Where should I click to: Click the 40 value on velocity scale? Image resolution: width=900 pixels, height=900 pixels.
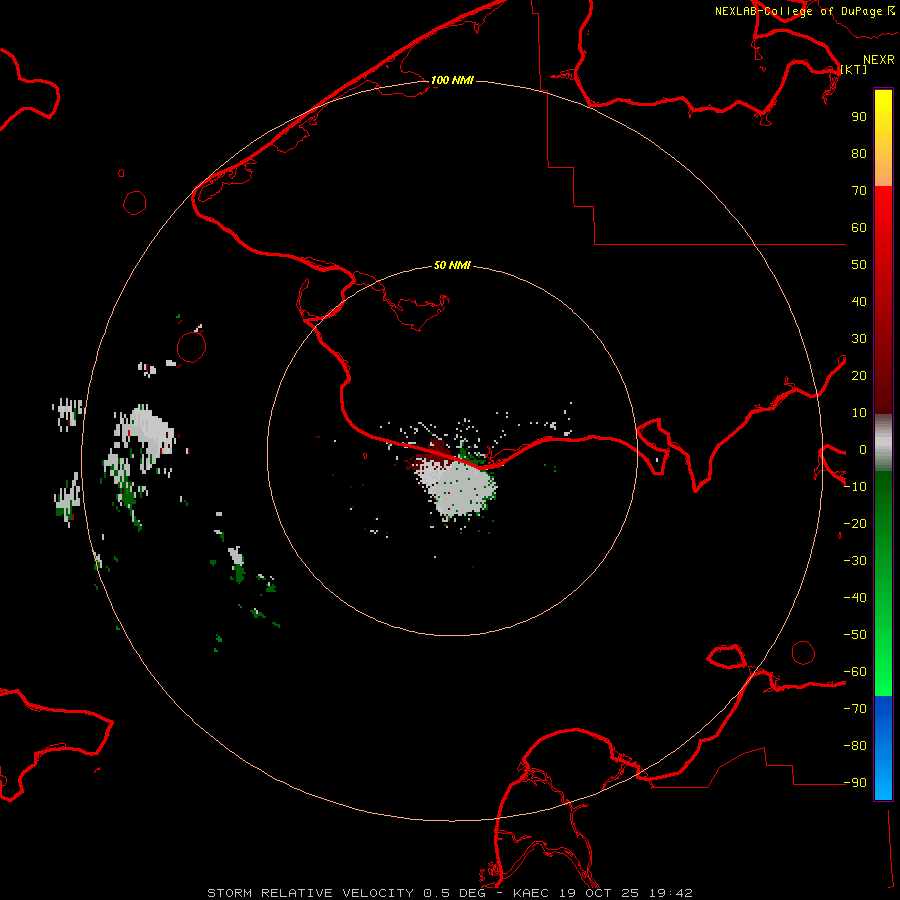859,301
